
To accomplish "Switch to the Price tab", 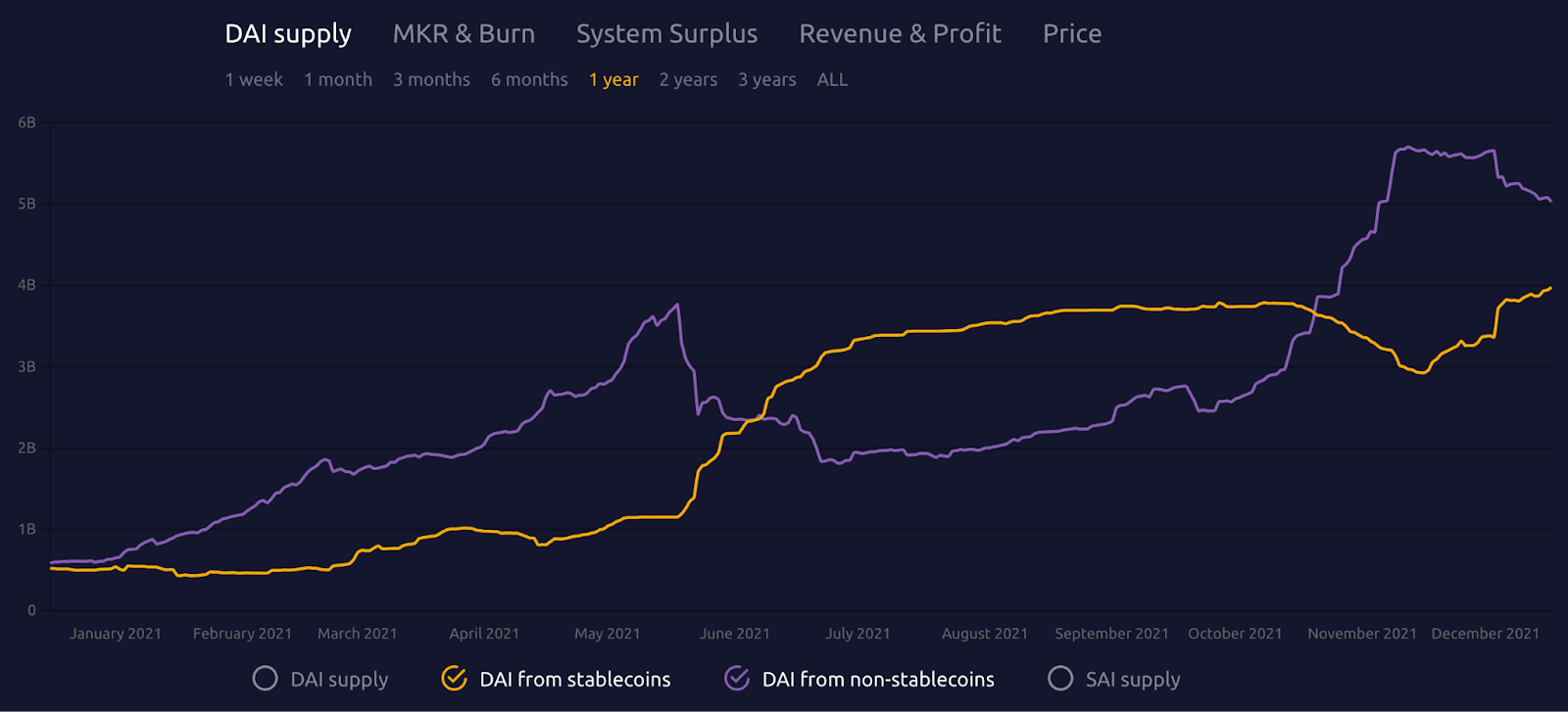I will coord(1072,33).
